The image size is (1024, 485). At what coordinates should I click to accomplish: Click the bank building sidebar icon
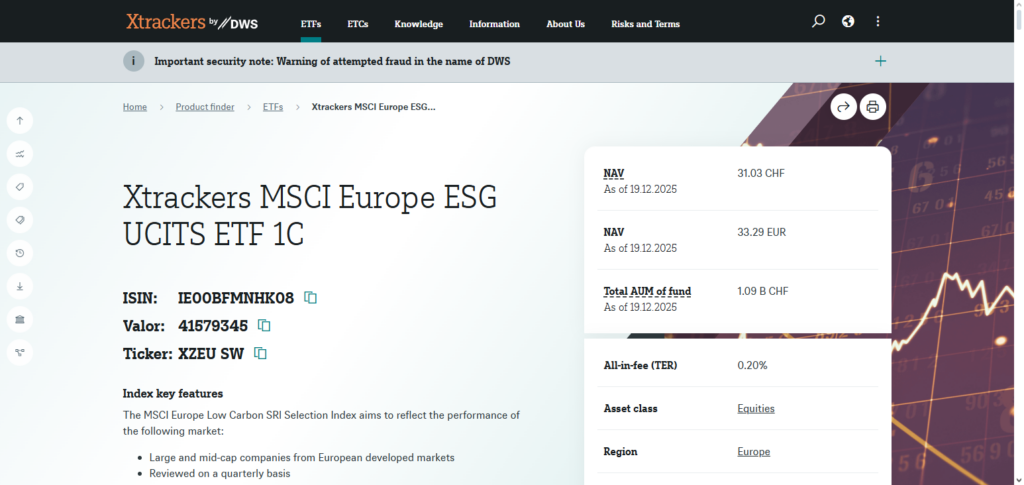pos(20,319)
